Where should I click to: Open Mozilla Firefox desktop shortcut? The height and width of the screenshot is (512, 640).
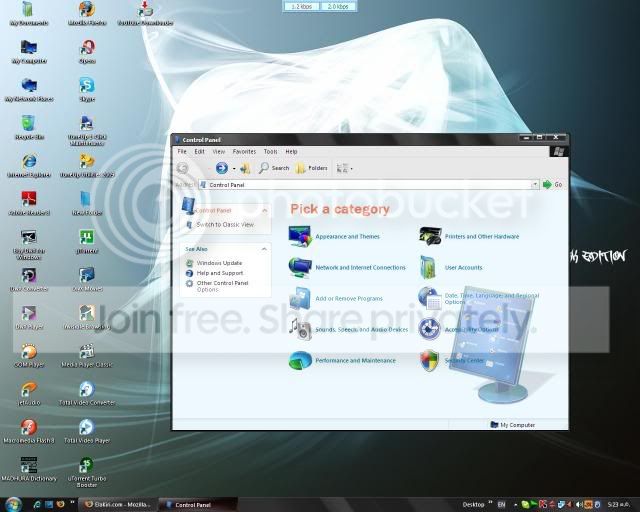87,13
